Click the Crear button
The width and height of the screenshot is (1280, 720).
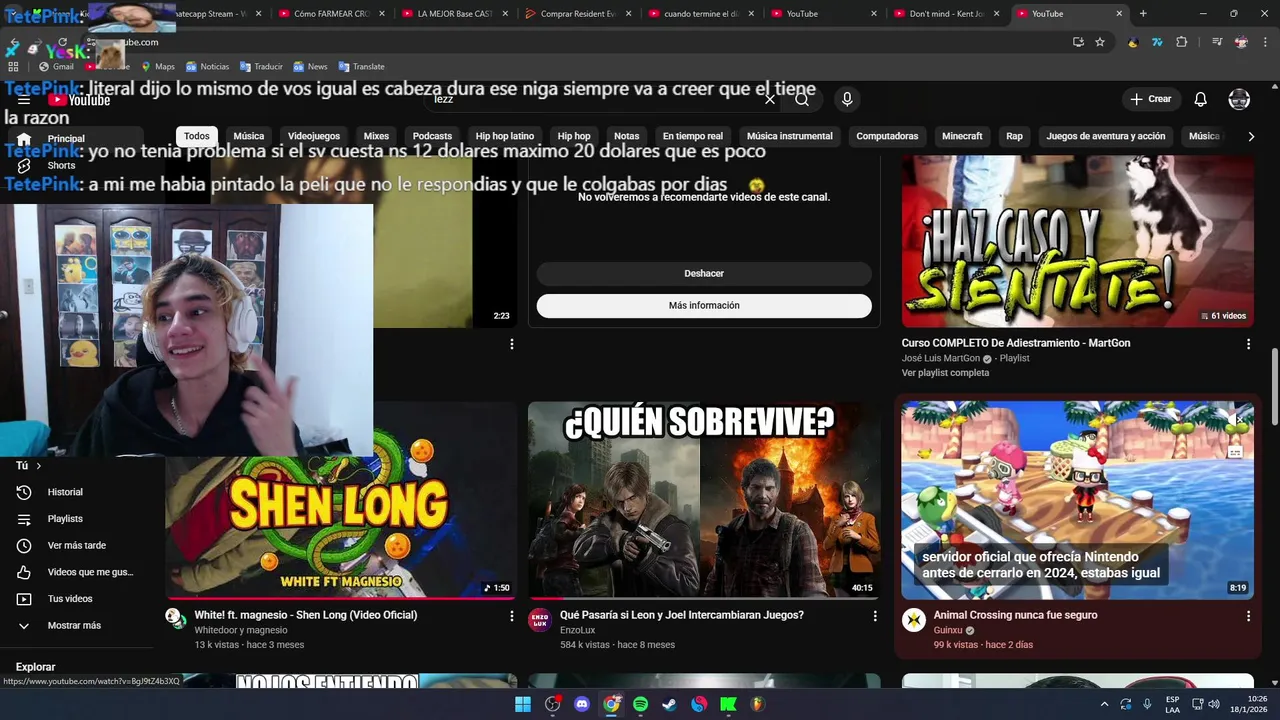(1150, 99)
